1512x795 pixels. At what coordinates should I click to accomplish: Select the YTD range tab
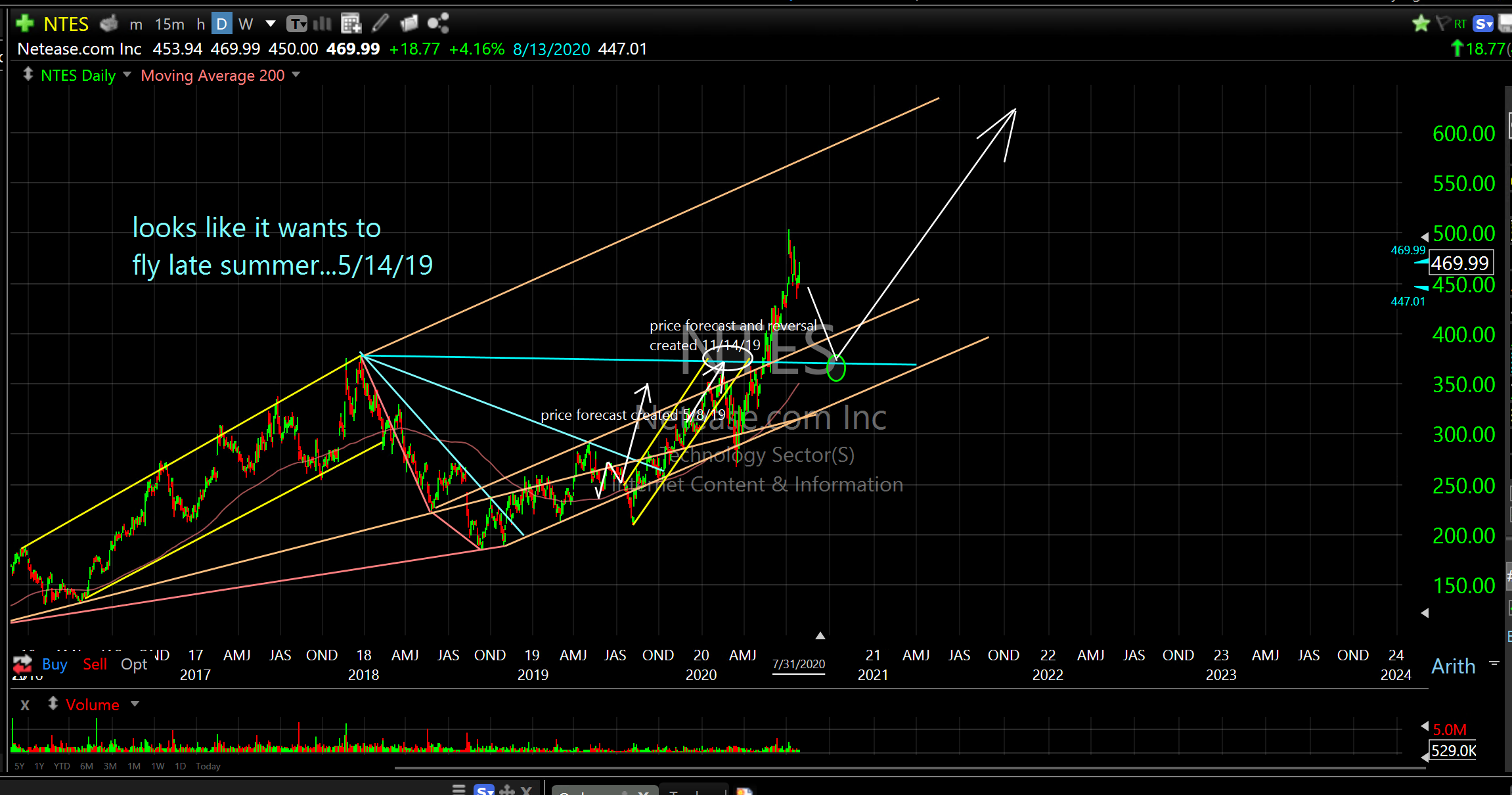[x=62, y=766]
